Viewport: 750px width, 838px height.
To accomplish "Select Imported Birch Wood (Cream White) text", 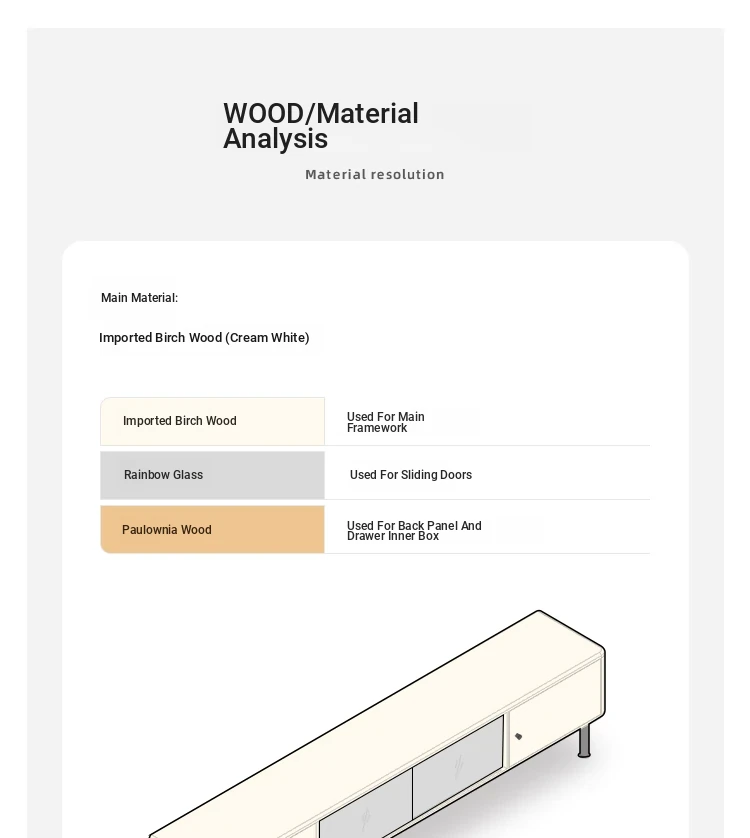I will click(x=204, y=338).
